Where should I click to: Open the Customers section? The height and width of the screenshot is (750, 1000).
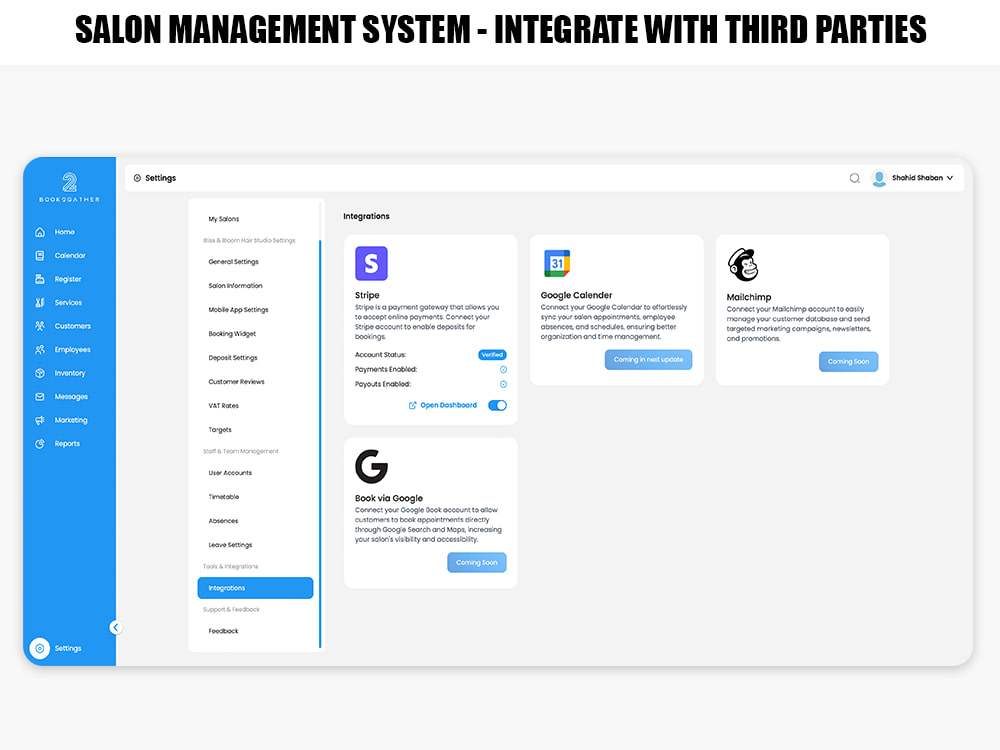[x=73, y=326]
